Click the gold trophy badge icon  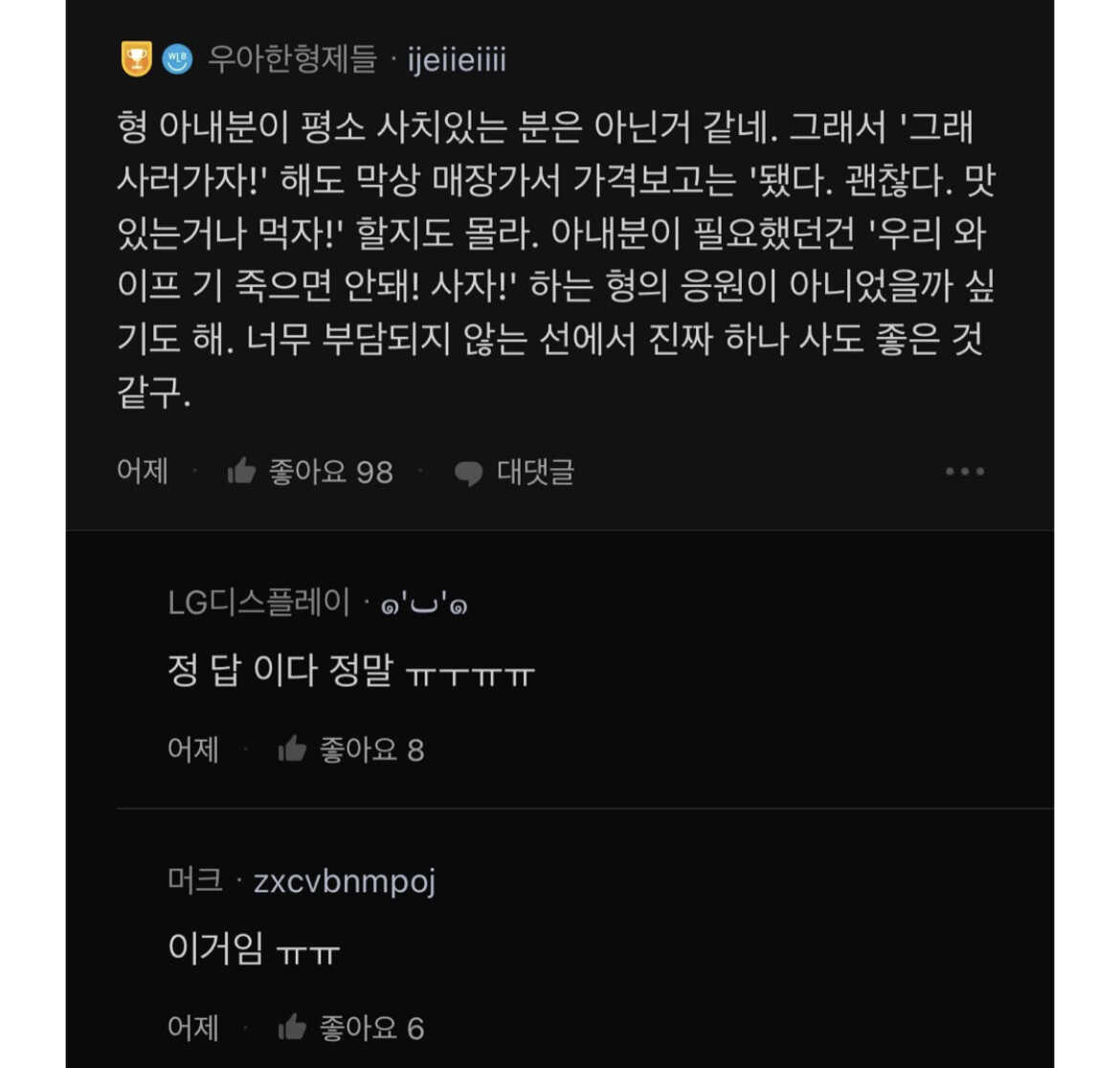click(x=136, y=59)
